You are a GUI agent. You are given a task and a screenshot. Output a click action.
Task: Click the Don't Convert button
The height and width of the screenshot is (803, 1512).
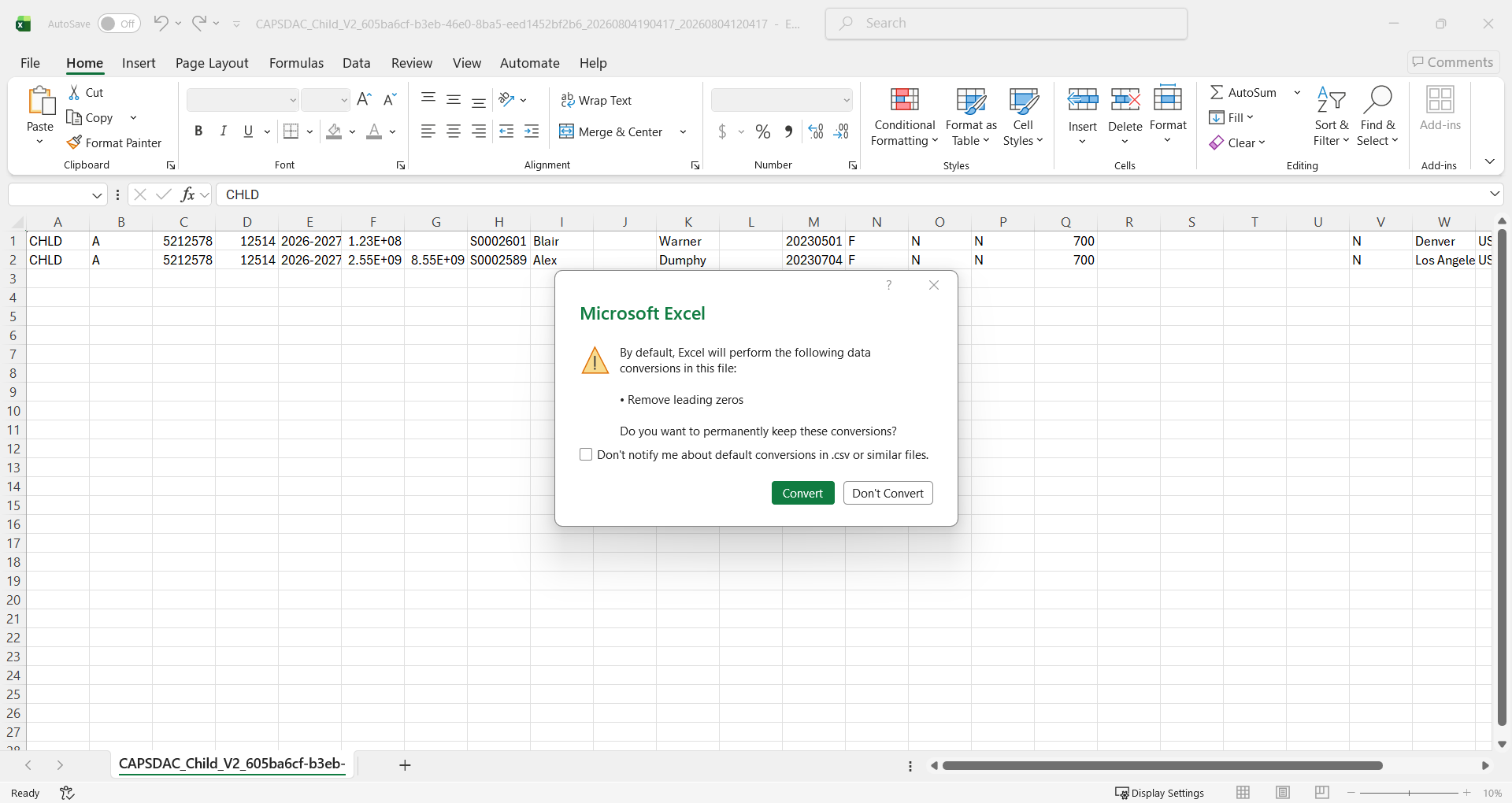(x=888, y=493)
